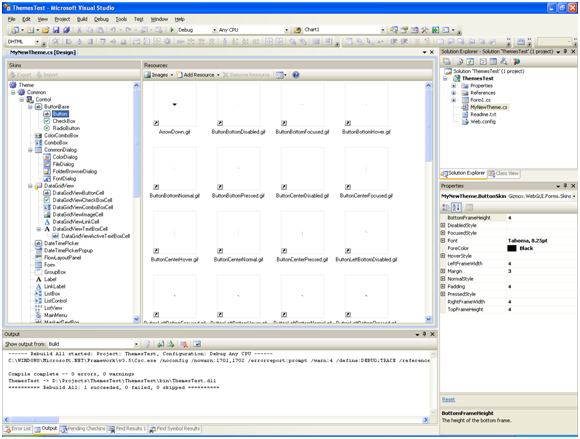Viewport: 580px width, 439px height.
Task: Select the Button skin node
Action: click(x=60, y=114)
